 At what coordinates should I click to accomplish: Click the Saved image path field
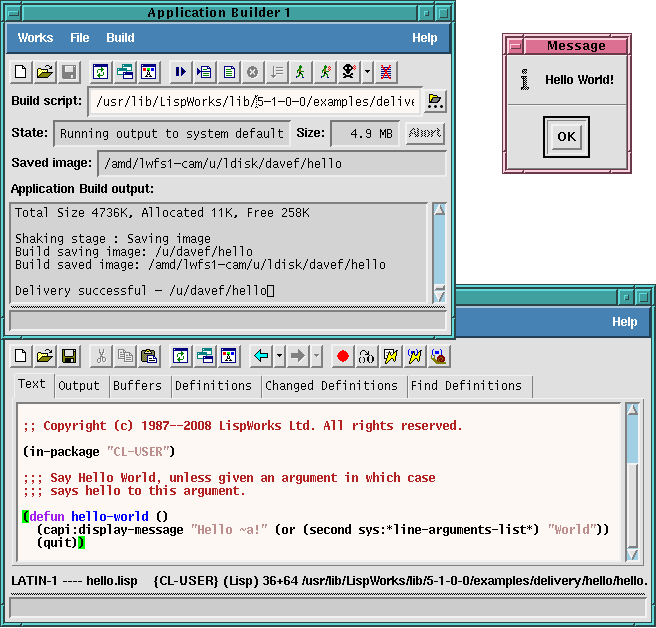[272, 164]
